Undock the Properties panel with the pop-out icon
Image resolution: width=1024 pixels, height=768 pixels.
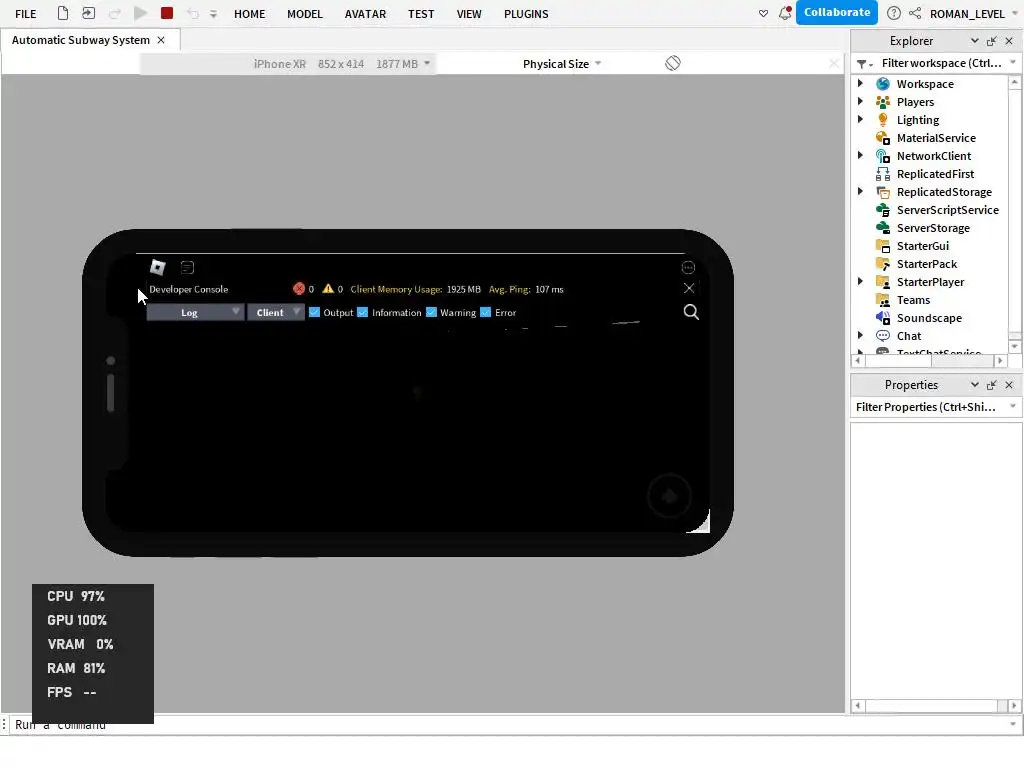click(991, 385)
